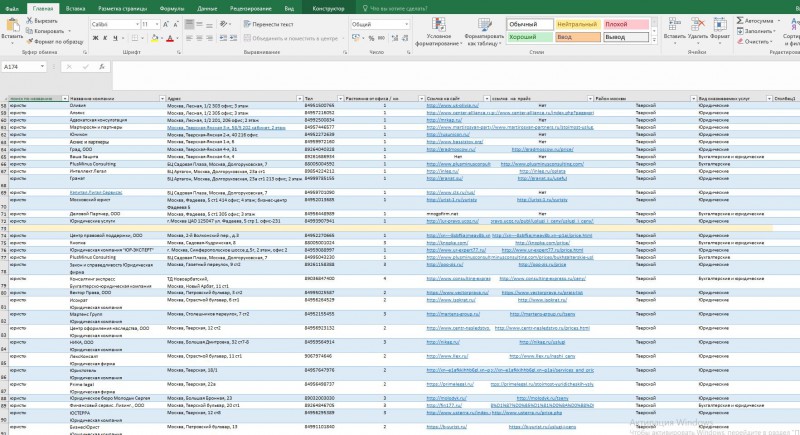Image resolution: width=800 pixels, height=435 pixels.
Task: Align cell content to top
Action: (189, 24)
